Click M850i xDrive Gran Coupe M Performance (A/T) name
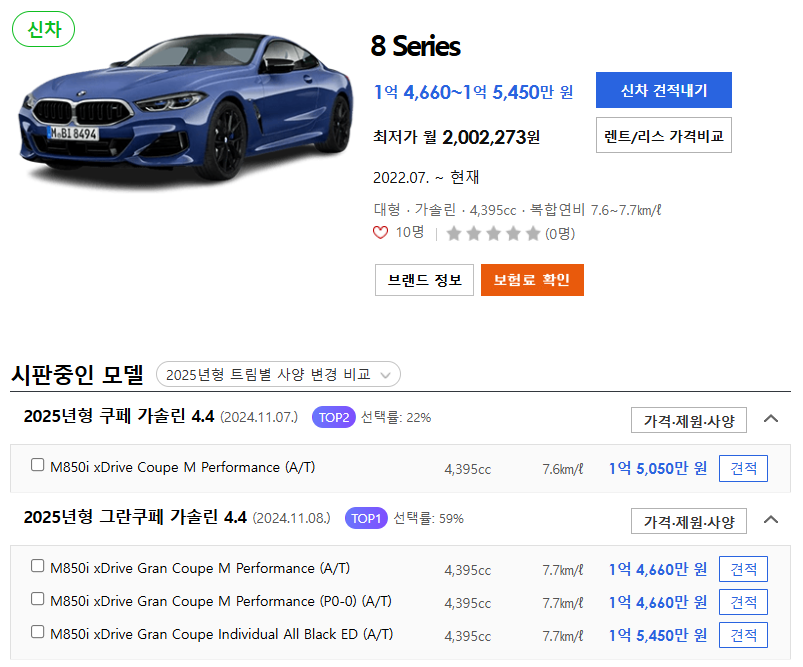 tap(200, 568)
